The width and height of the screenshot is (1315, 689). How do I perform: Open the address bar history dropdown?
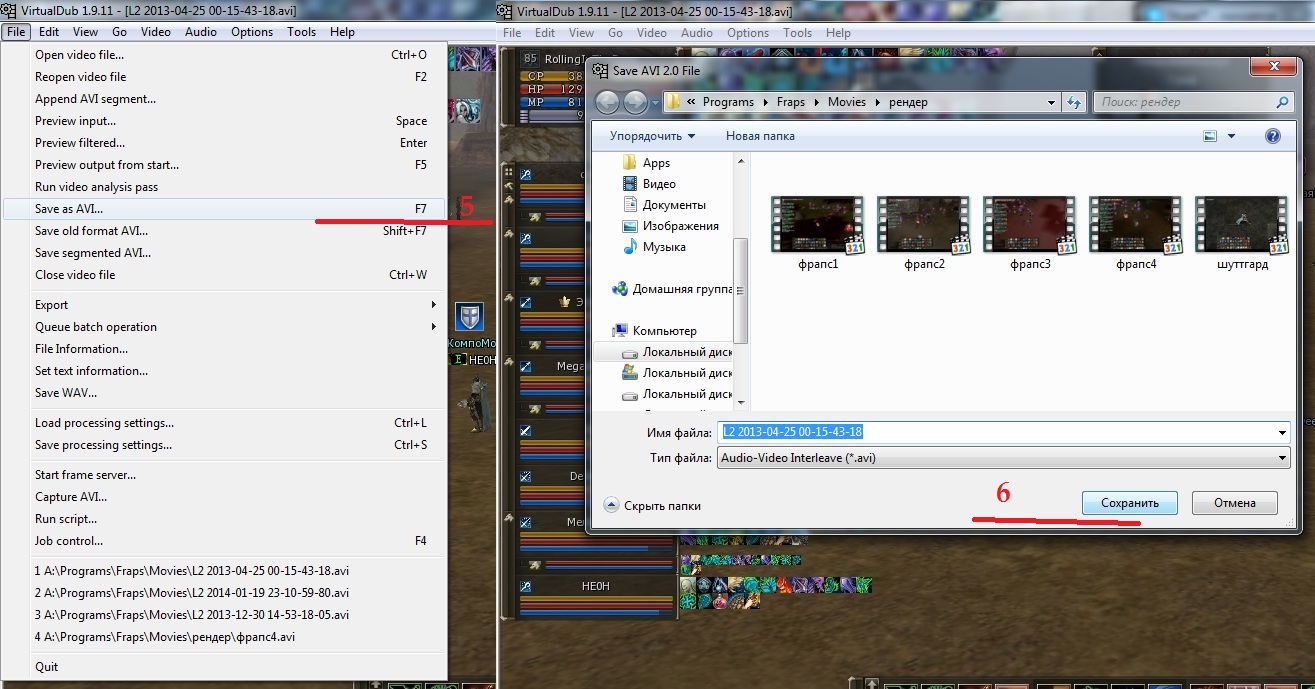pyautogui.click(x=1051, y=102)
